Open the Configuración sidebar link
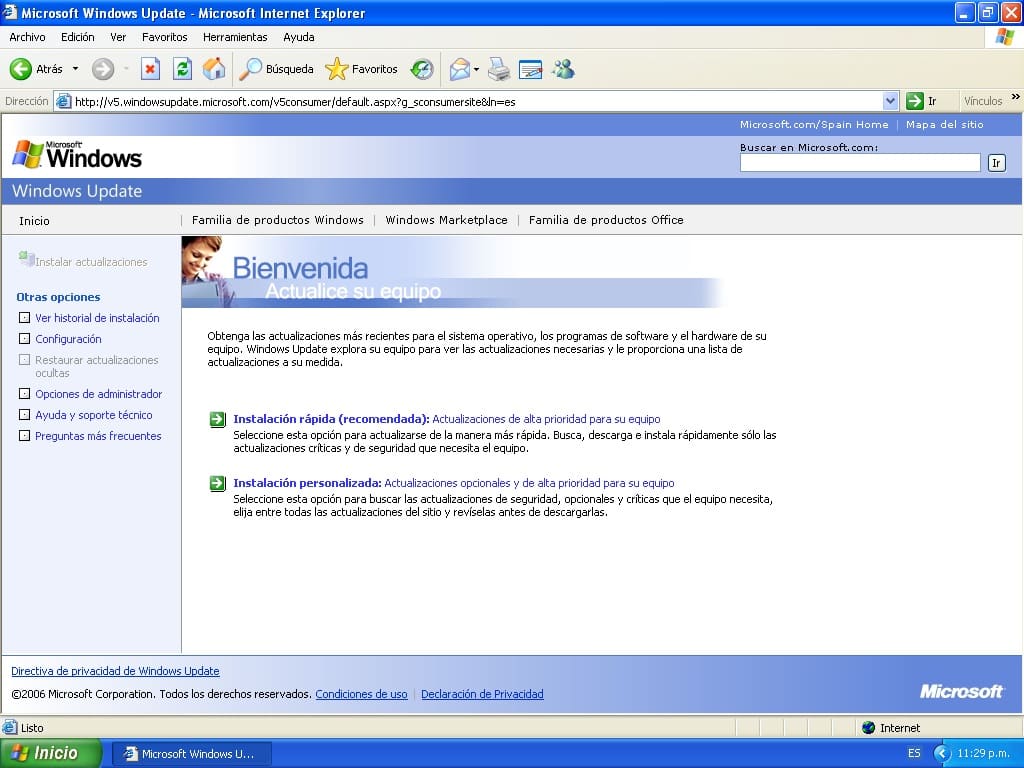 coord(69,339)
